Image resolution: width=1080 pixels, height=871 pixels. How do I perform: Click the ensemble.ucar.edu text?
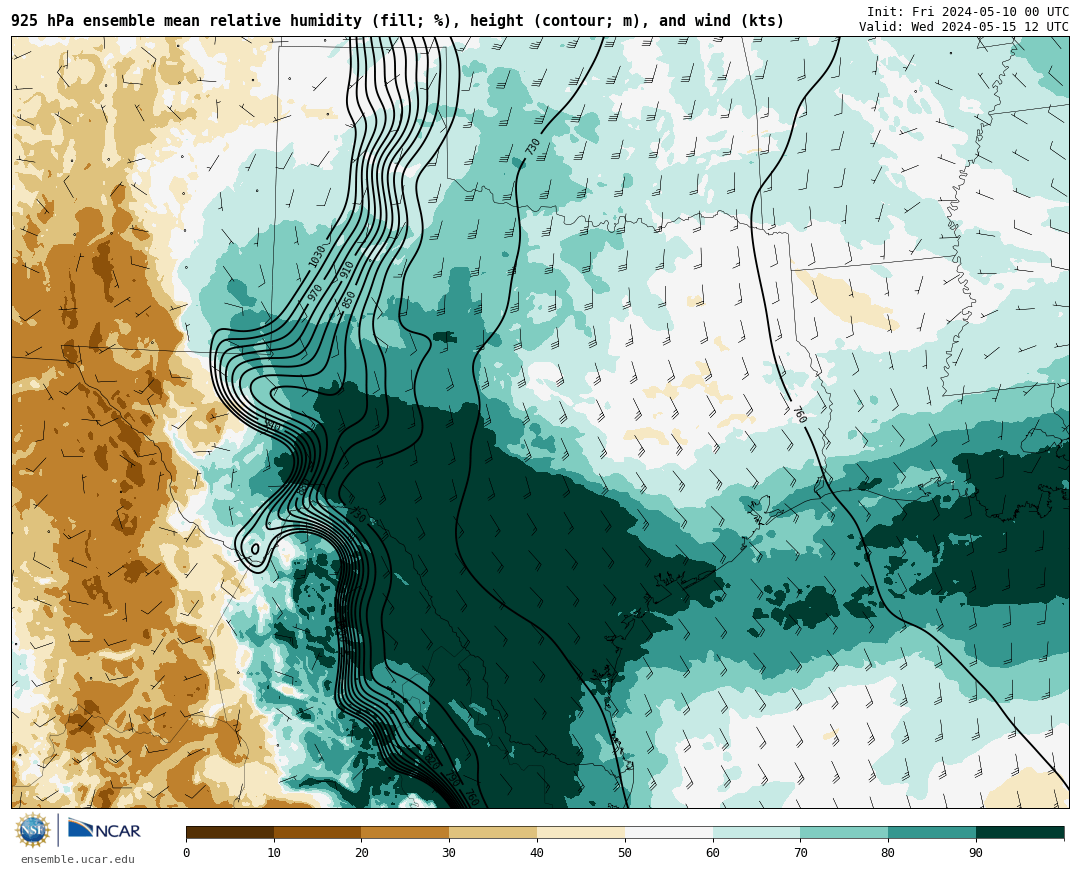tap(78, 859)
